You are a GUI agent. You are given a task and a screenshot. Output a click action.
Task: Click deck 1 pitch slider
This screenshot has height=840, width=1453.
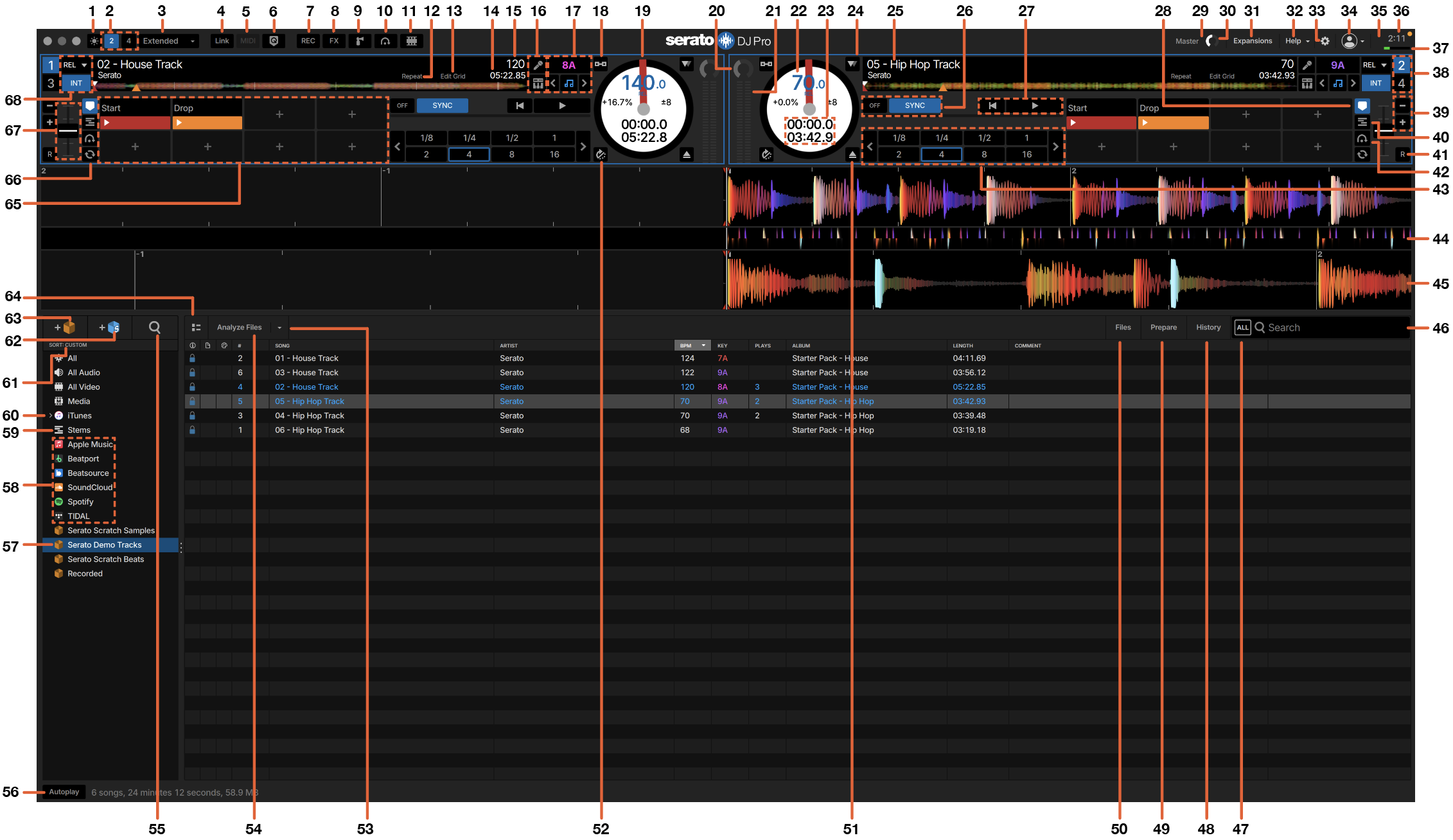click(68, 131)
